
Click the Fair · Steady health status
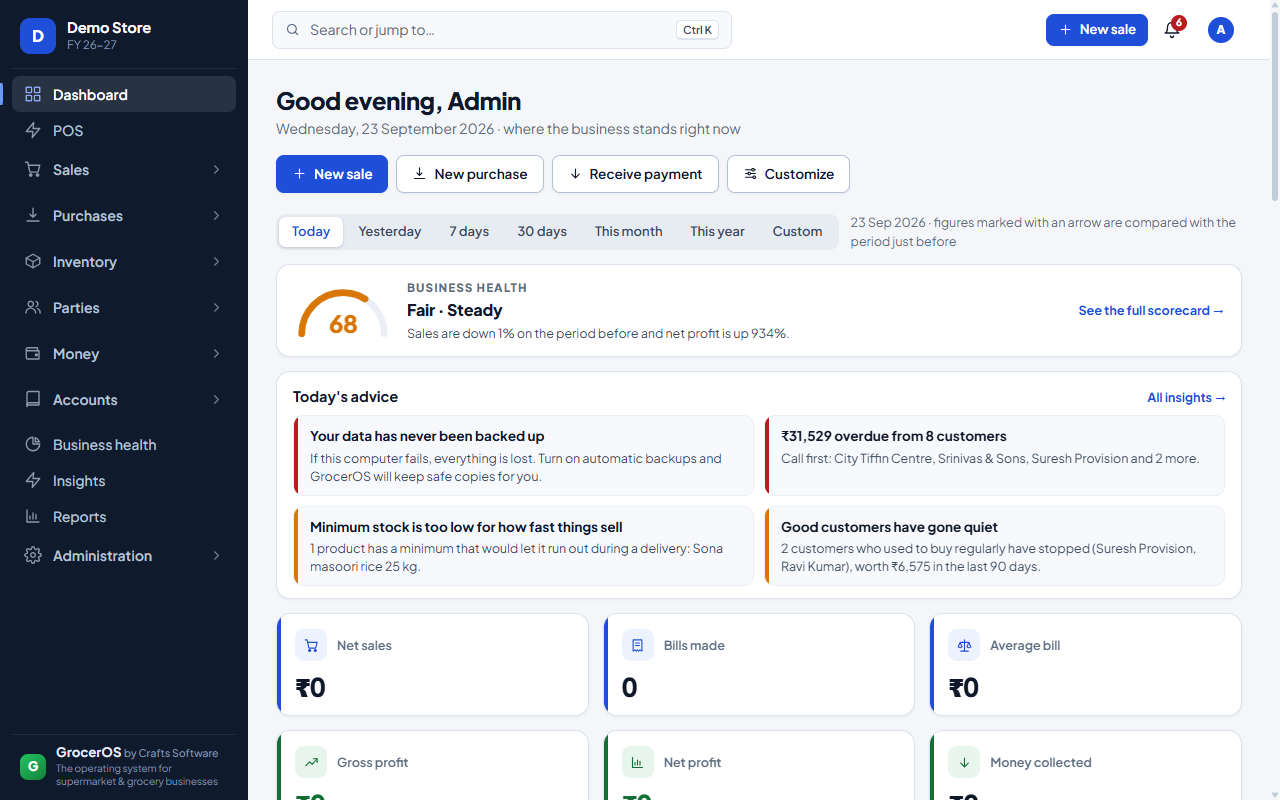pos(454,310)
